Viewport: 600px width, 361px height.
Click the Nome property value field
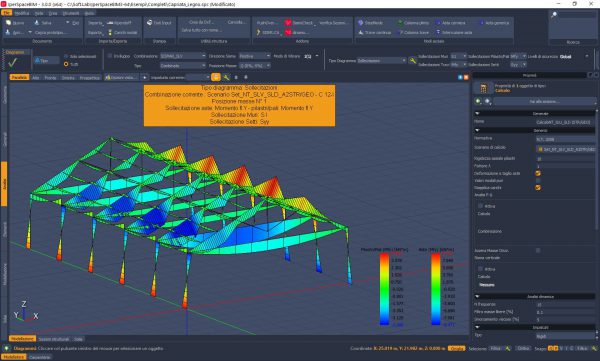point(565,122)
